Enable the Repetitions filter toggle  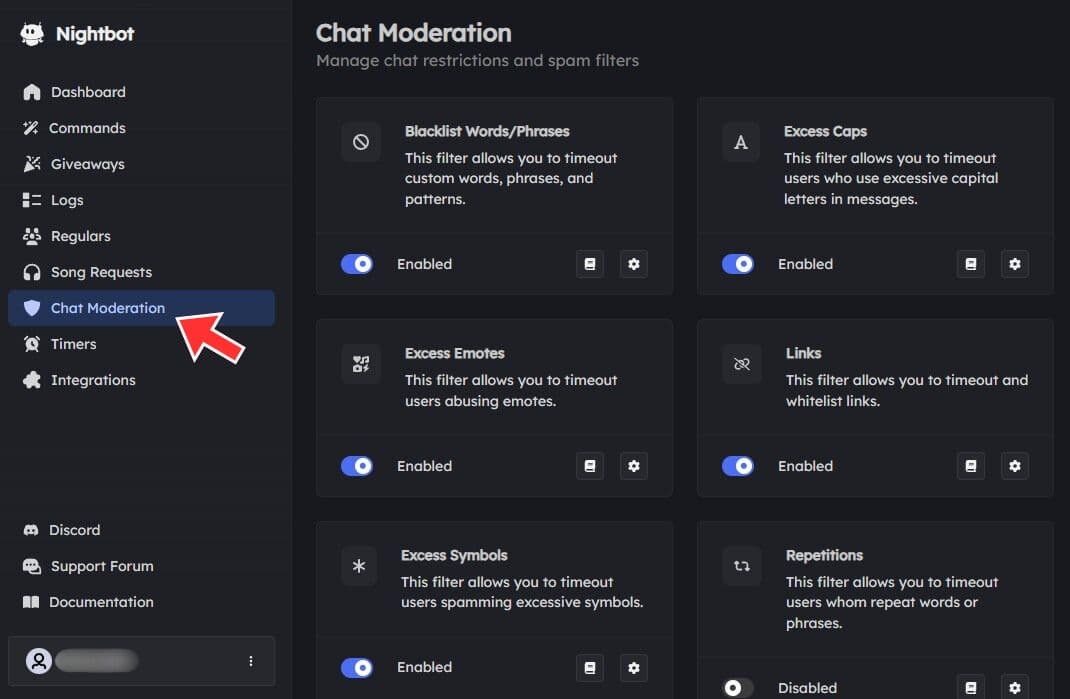[x=738, y=688]
